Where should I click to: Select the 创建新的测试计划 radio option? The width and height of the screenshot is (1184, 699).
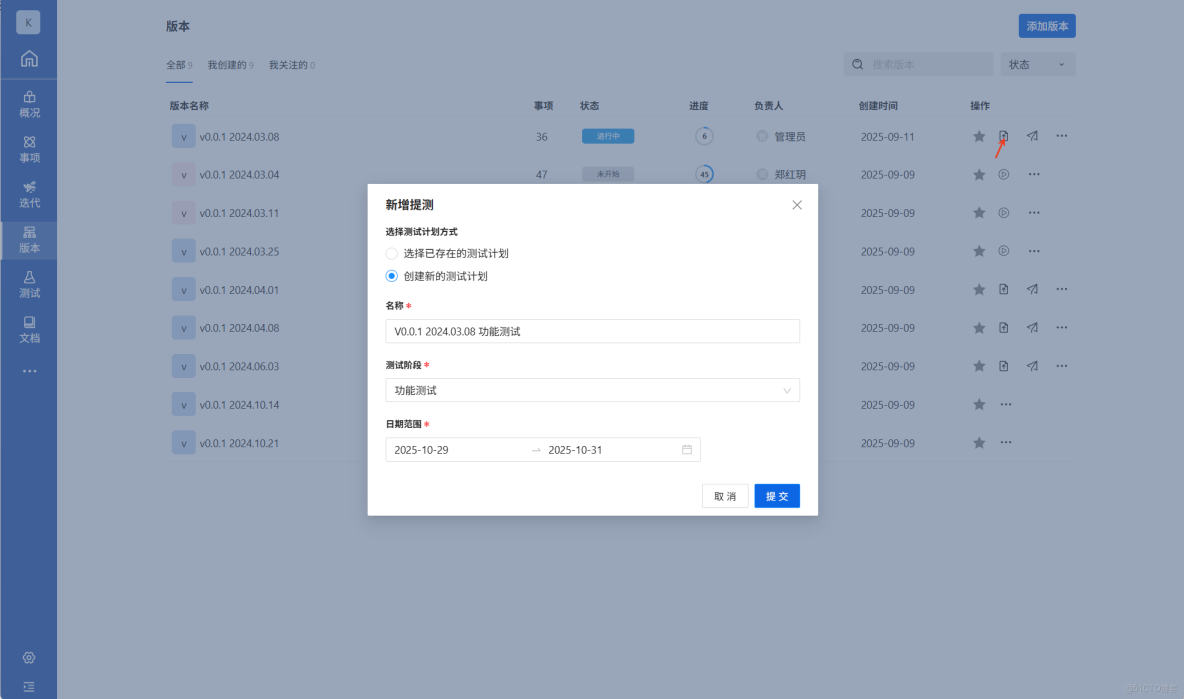tap(391, 275)
